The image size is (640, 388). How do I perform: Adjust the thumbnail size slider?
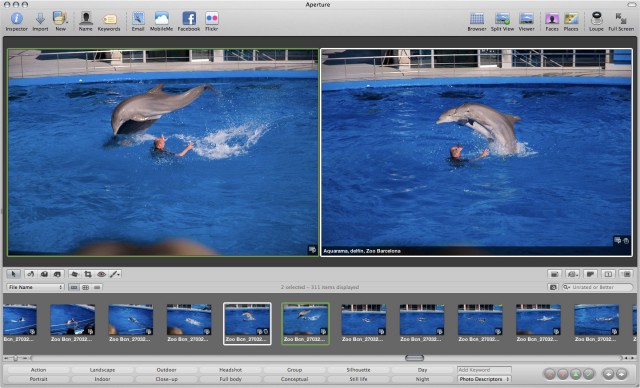point(16,358)
